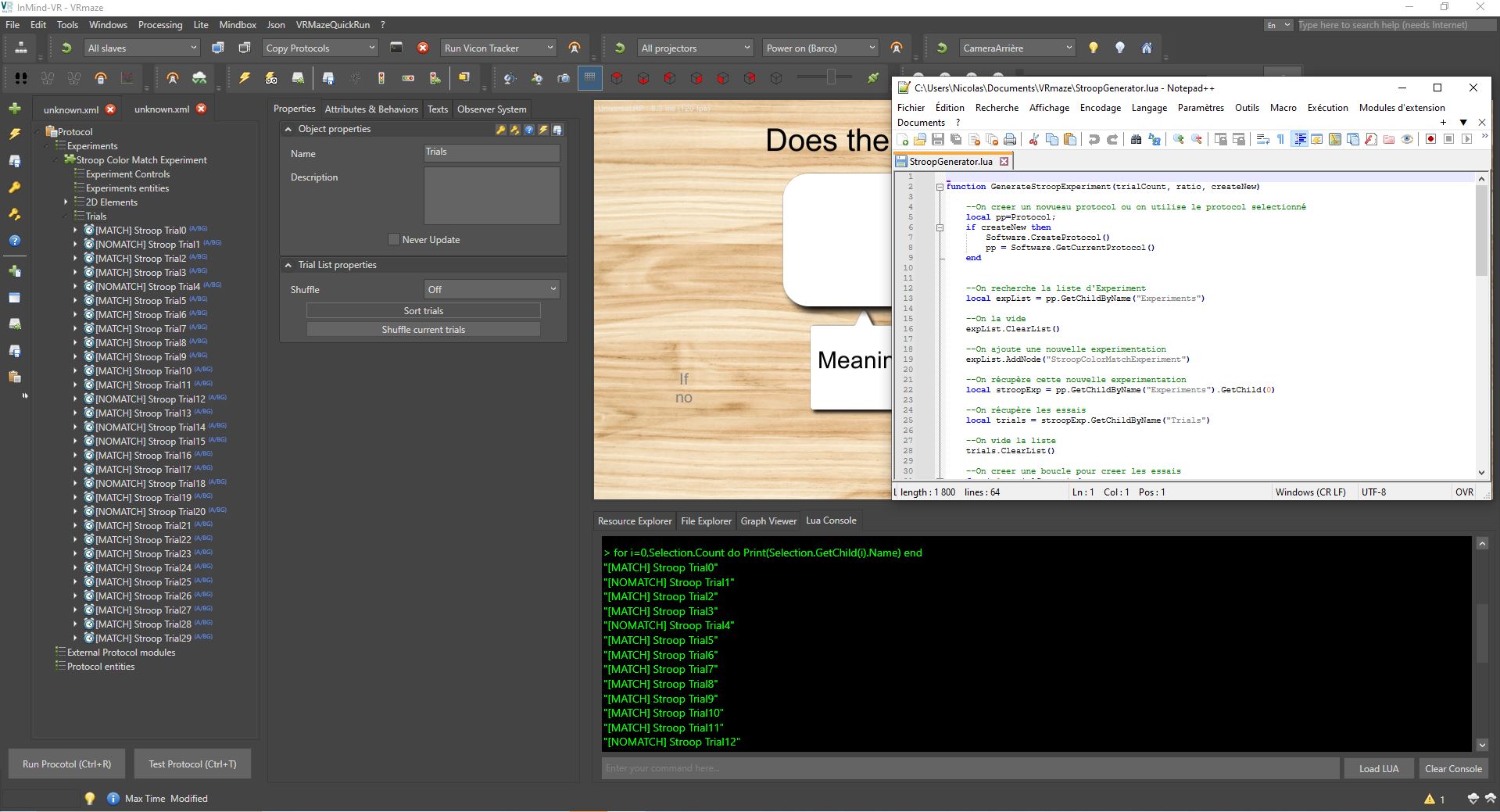Image resolution: width=1500 pixels, height=812 pixels.
Task: Click the Shuffle current trials button
Action: 423,329
